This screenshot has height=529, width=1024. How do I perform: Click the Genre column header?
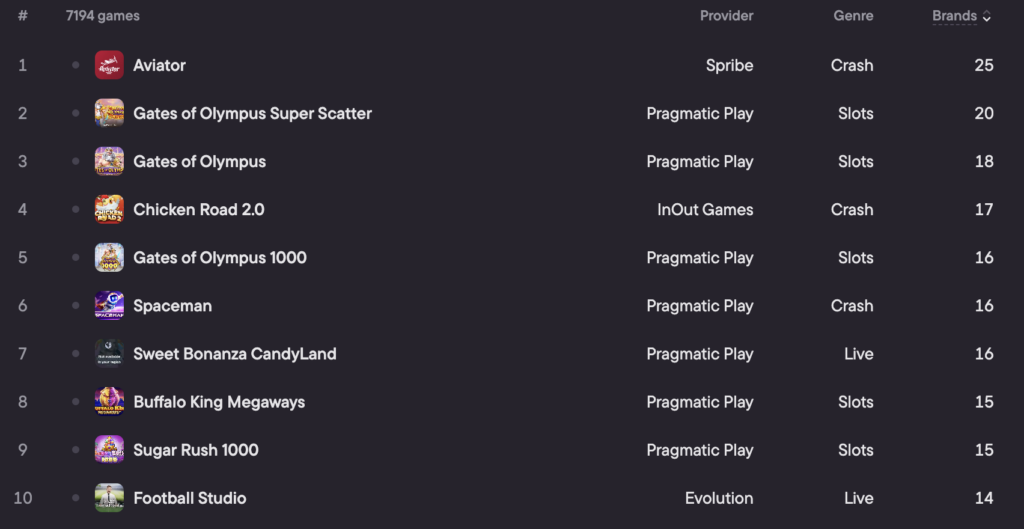coord(853,16)
